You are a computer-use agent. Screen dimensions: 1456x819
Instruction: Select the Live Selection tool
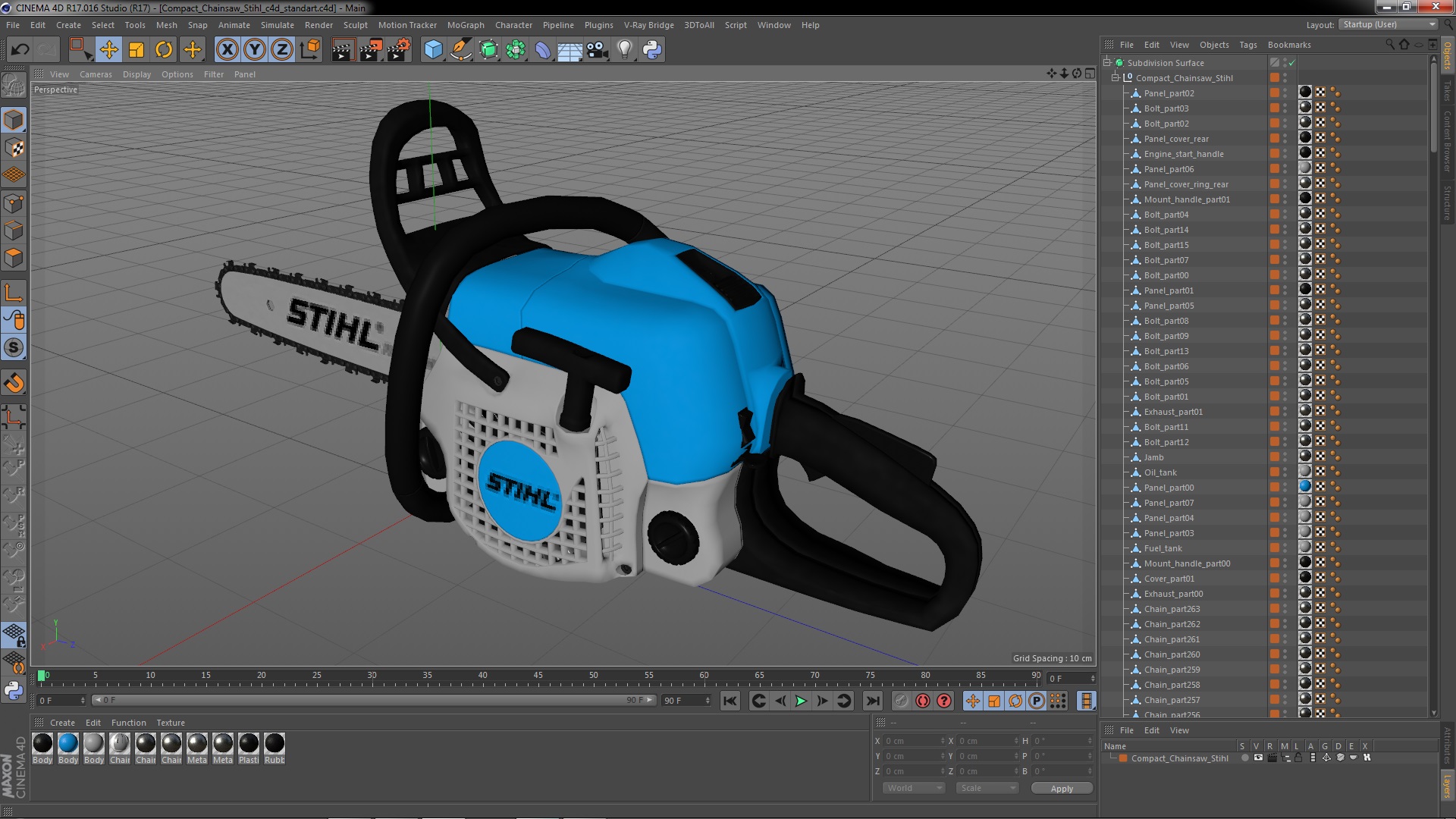click(80, 50)
